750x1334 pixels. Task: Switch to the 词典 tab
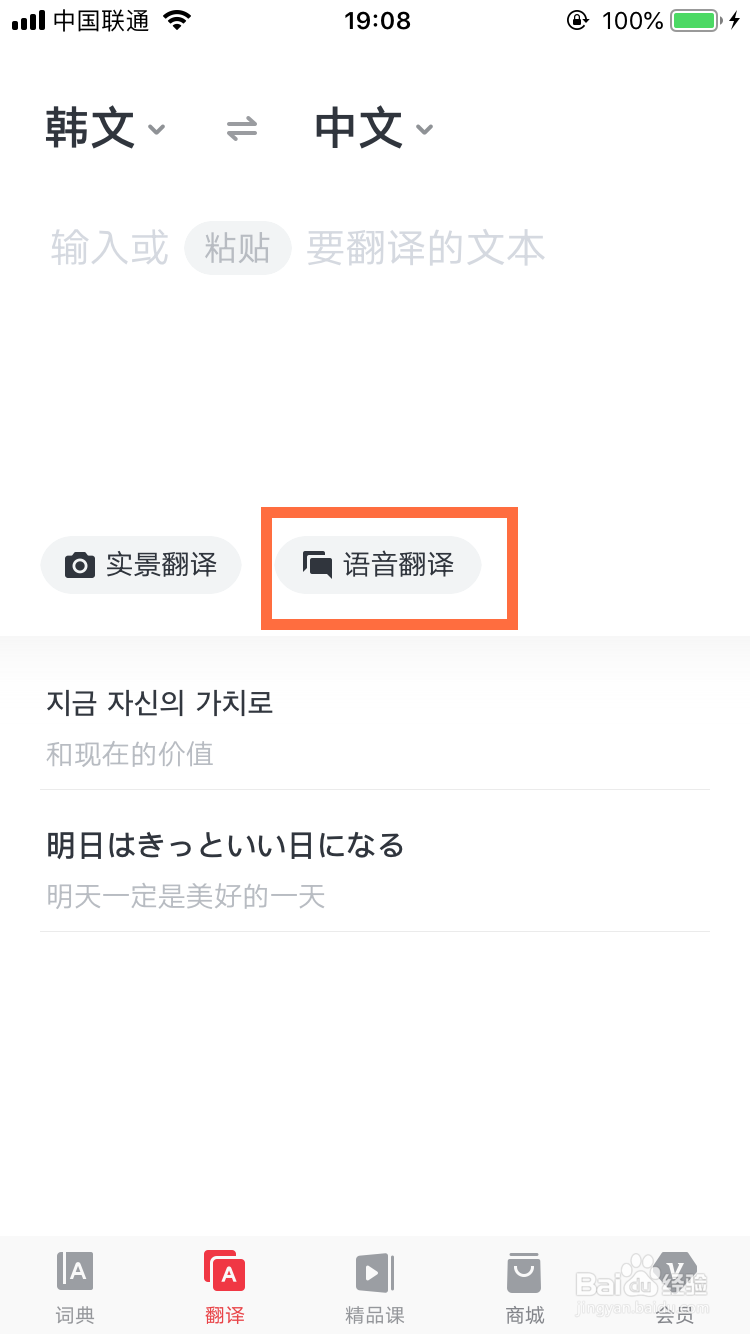click(x=75, y=1285)
